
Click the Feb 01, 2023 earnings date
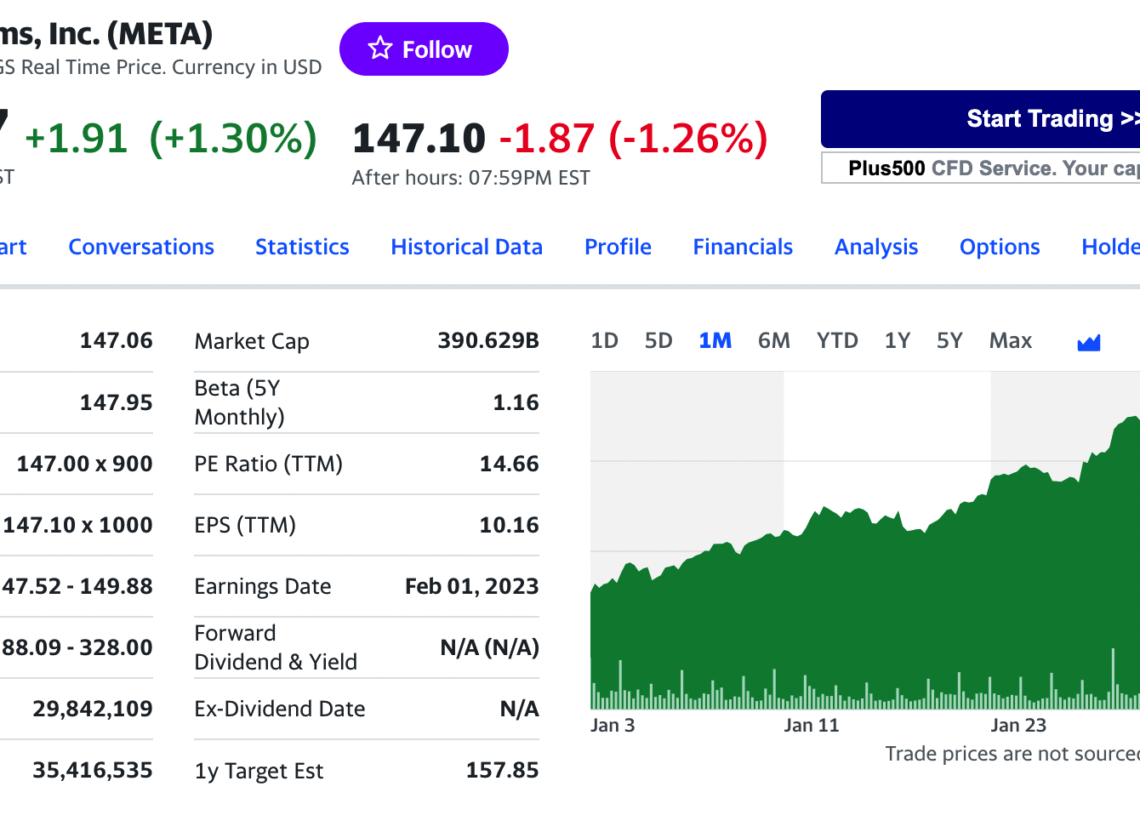tap(471, 586)
